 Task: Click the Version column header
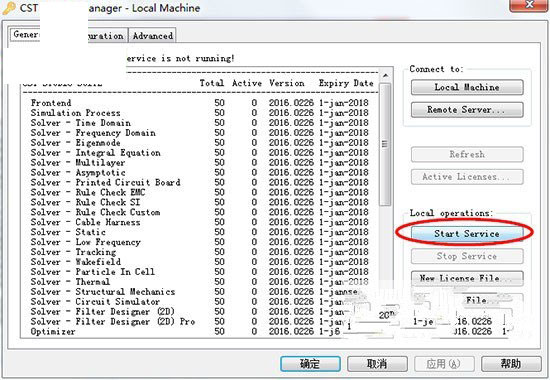(287, 83)
